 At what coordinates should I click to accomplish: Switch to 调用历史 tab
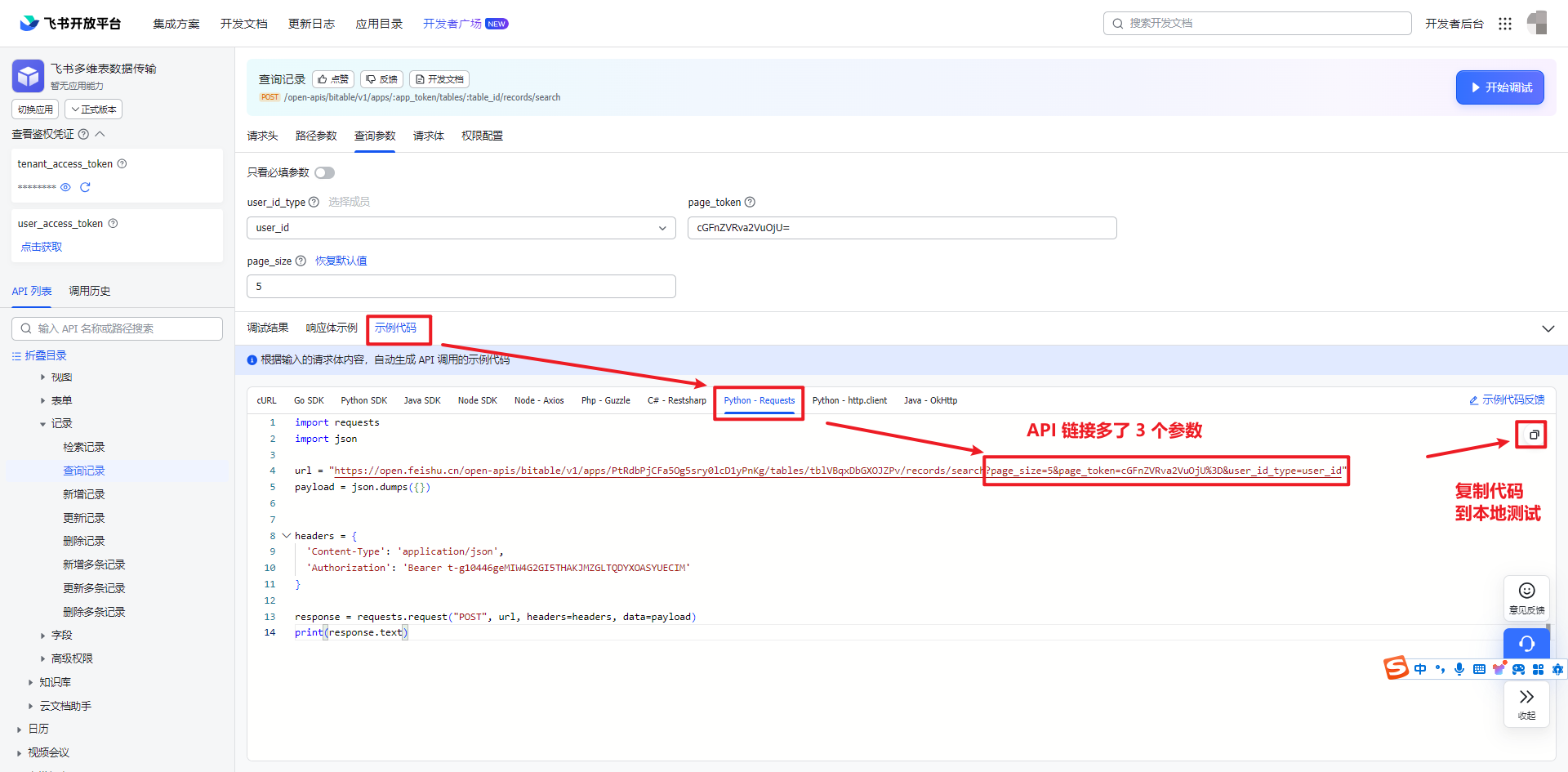(x=90, y=291)
